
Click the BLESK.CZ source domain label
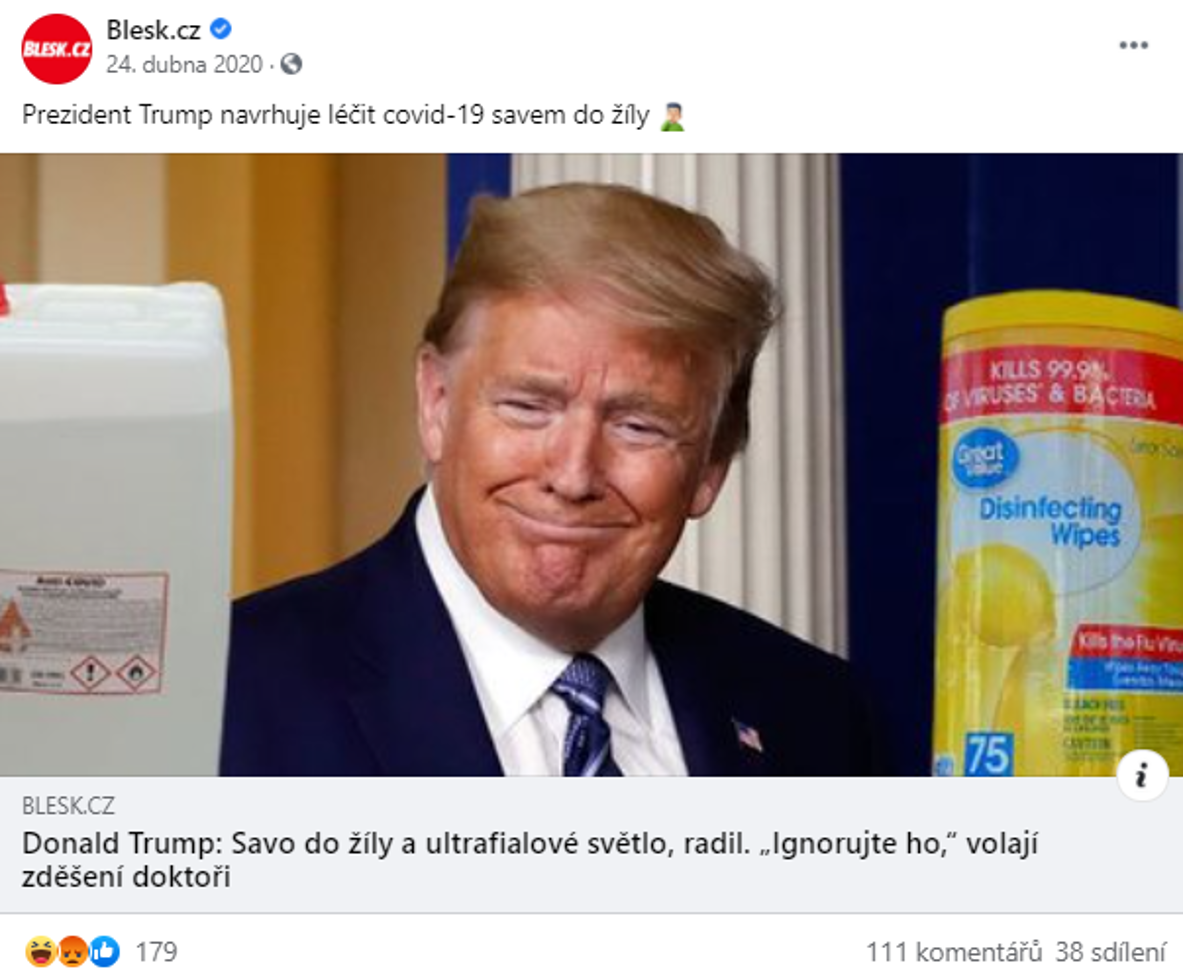pos(68,806)
